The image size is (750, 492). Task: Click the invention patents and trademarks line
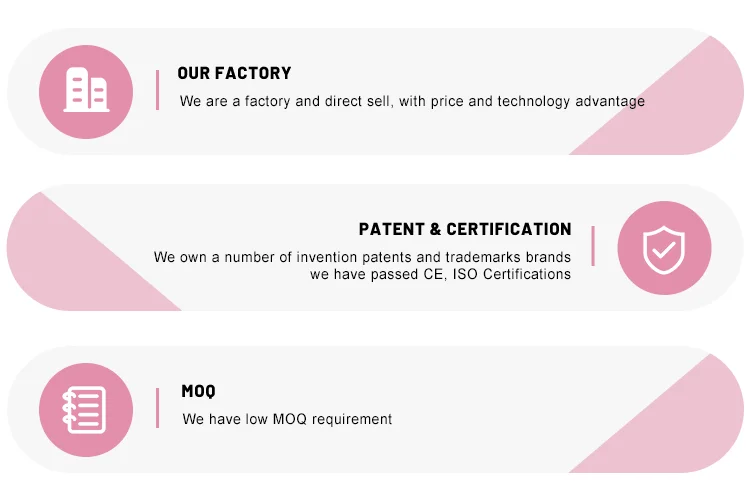(x=362, y=257)
